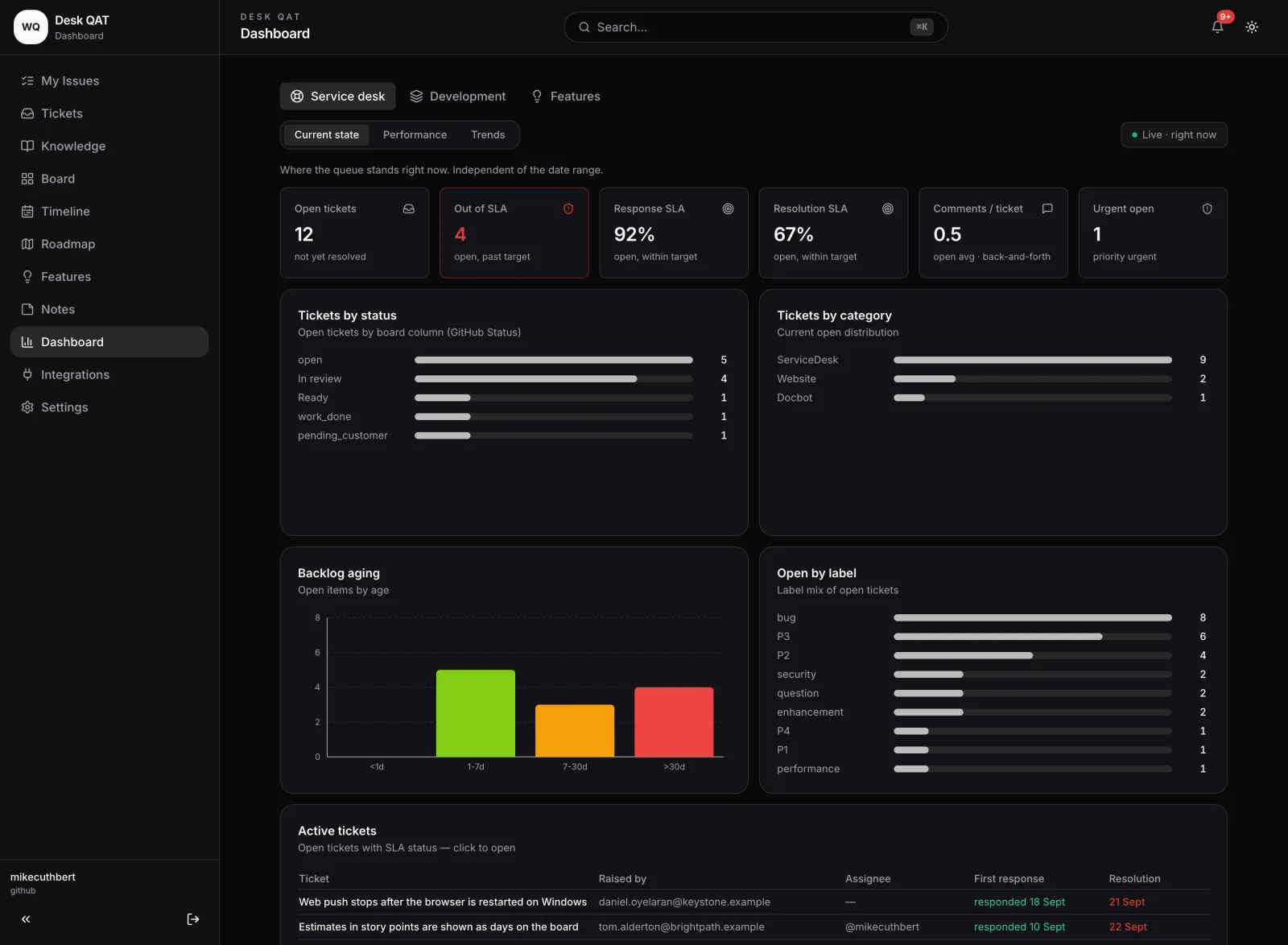This screenshot has height=945, width=1288.
Task: Switch to the Performance sub-tab
Action: tap(415, 134)
